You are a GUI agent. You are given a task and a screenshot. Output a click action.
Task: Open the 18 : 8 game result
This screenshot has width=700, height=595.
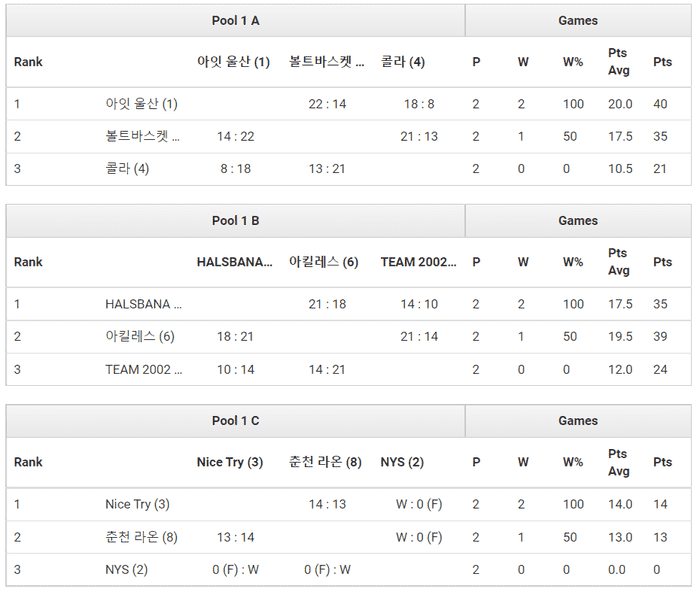(419, 104)
